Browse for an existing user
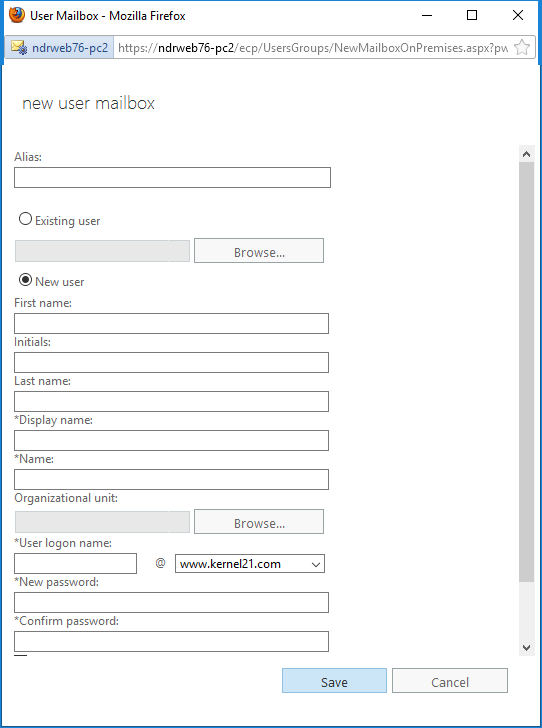 coord(259,251)
